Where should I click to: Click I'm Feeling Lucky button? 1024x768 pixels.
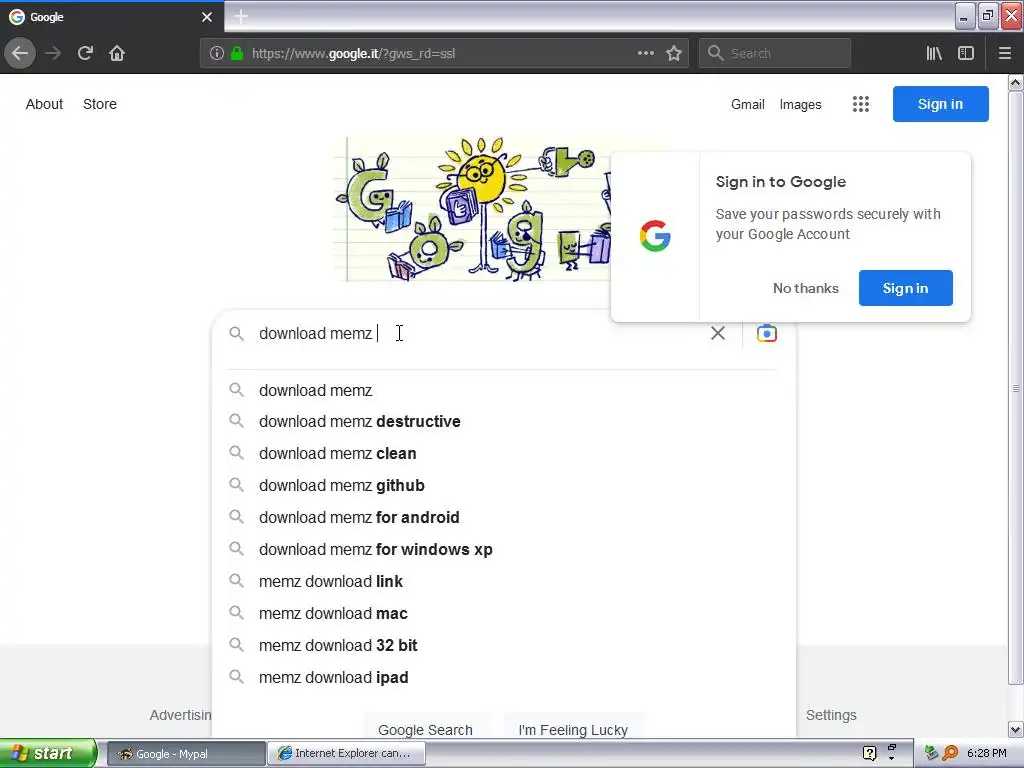[x=573, y=729]
